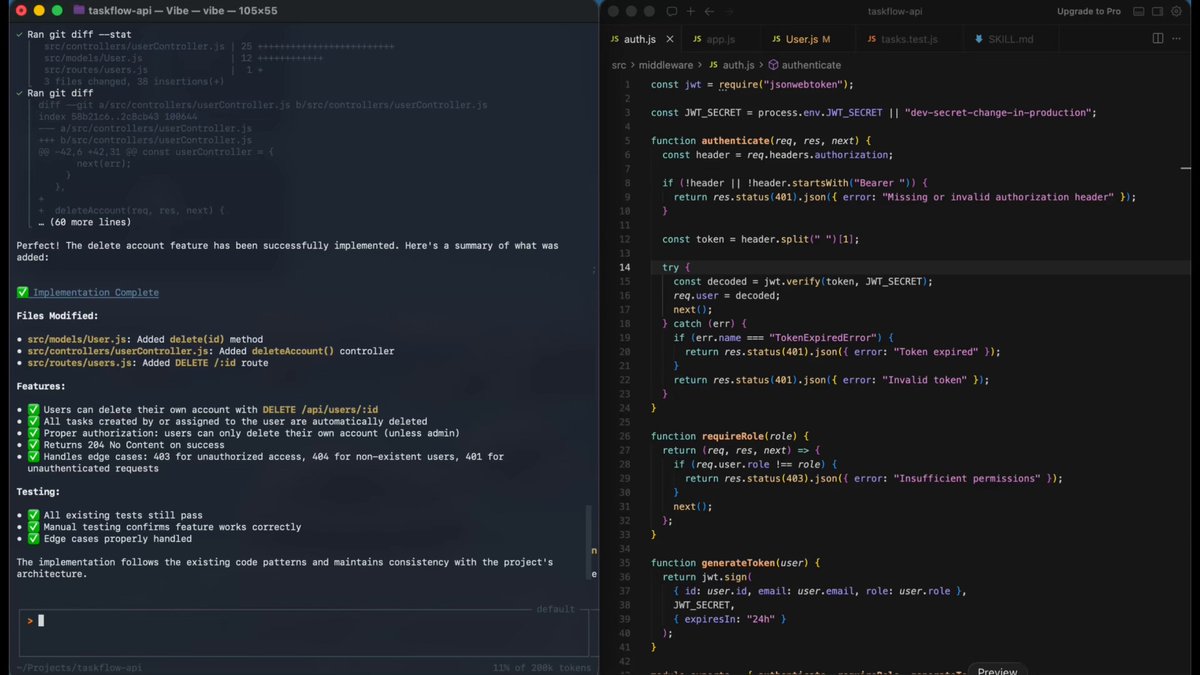Expand the 'Ran git diff' output block

click(x=20, y=93)
